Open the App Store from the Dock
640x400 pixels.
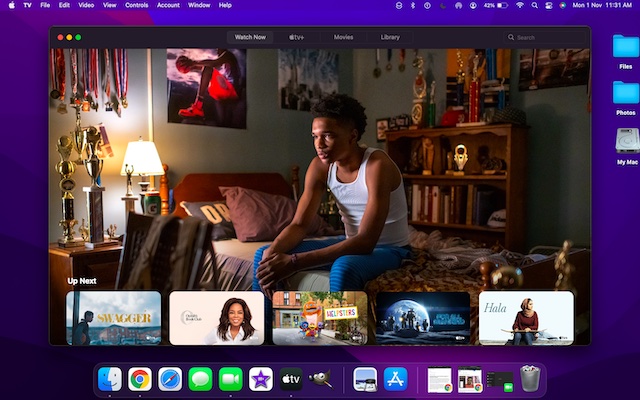[x=396, y=379]
